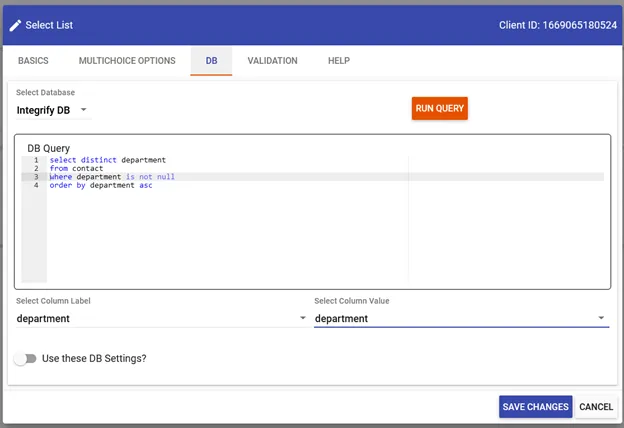Go to the Validation tab
624x428 pixels.
pyautogui.click(x=272, y=61)
